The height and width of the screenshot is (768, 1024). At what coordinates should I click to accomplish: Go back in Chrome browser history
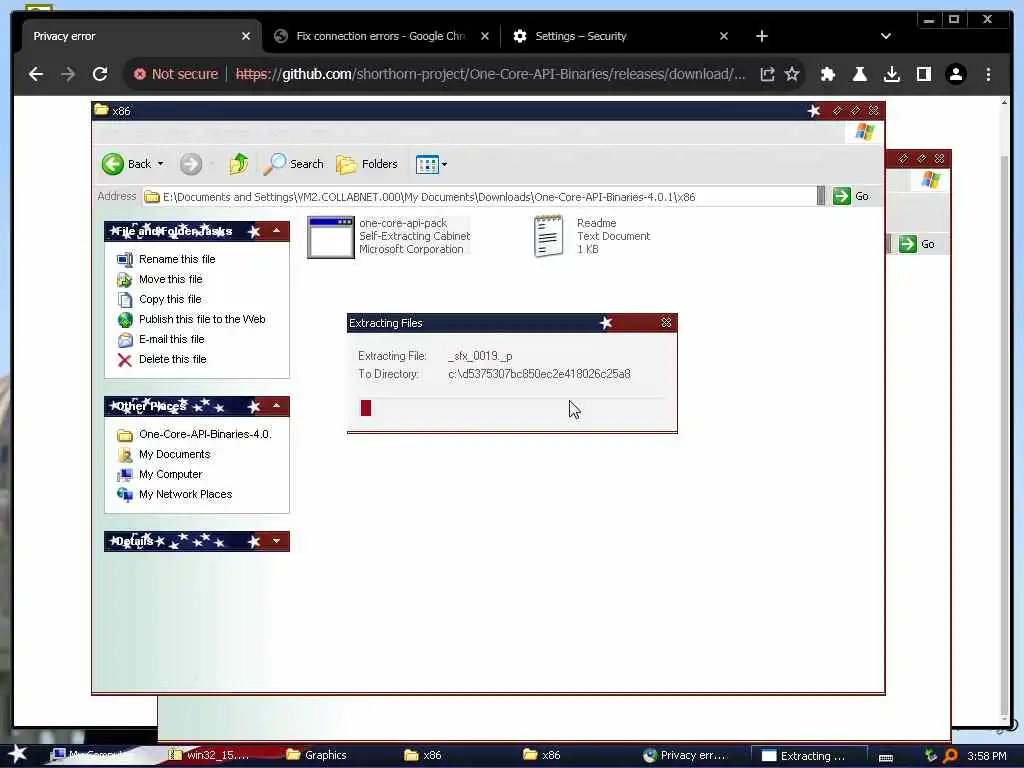(x=36, y=74)
